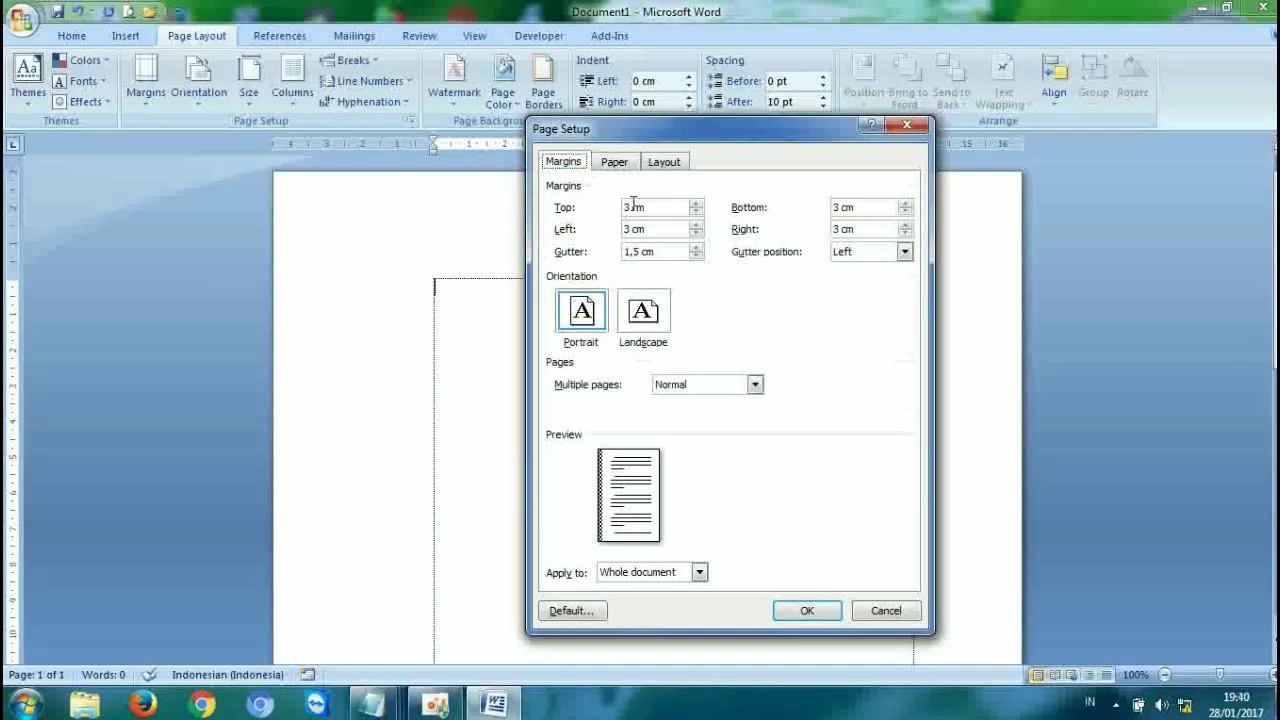The image size is (1280, 720).
Task: Switch to the References ribbon tab
Action: coord(280,36)
